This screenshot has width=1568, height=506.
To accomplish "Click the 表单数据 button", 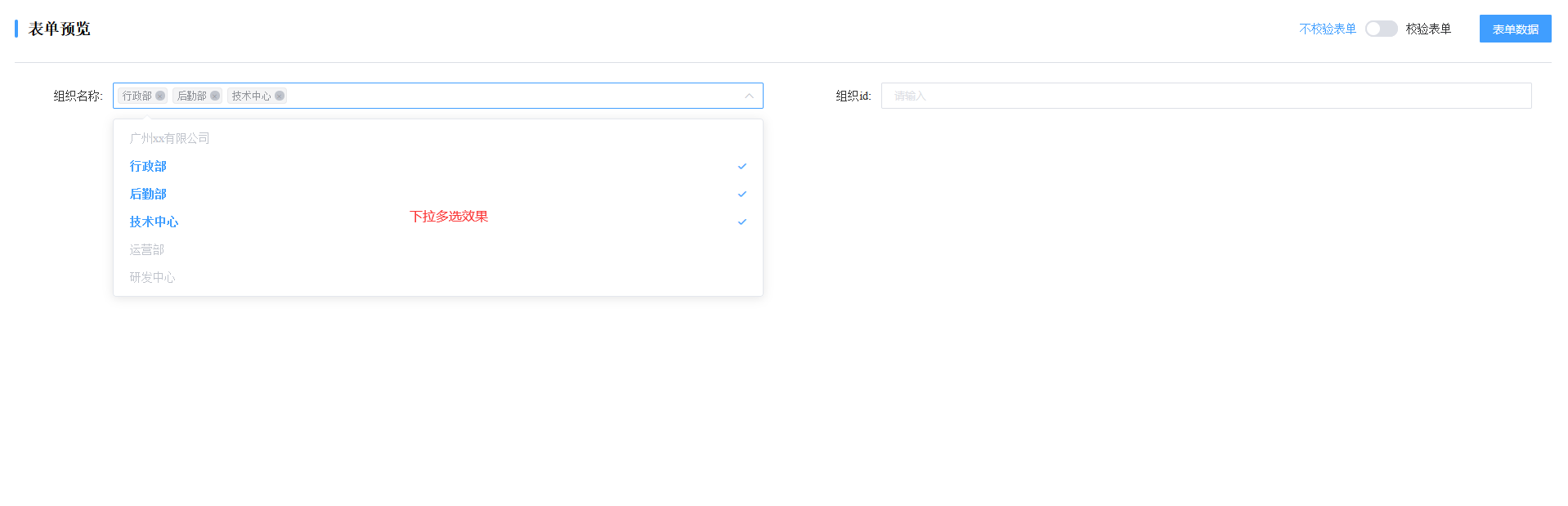I will pos(1515,29).
